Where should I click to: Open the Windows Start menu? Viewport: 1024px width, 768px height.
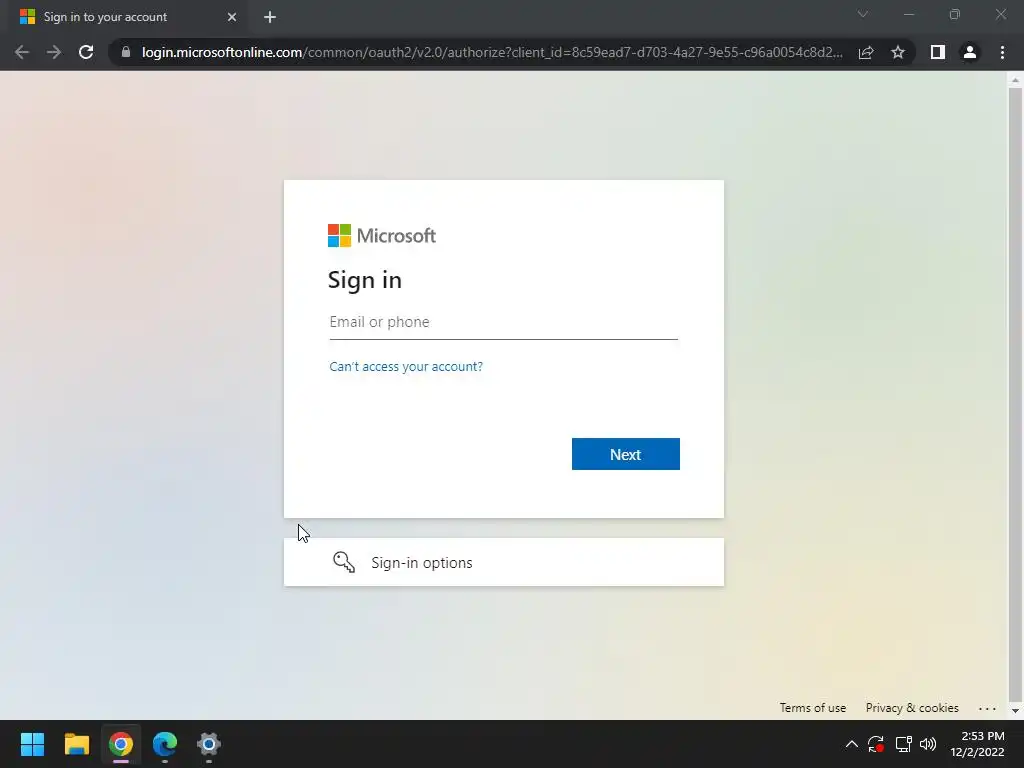point(32,744)
